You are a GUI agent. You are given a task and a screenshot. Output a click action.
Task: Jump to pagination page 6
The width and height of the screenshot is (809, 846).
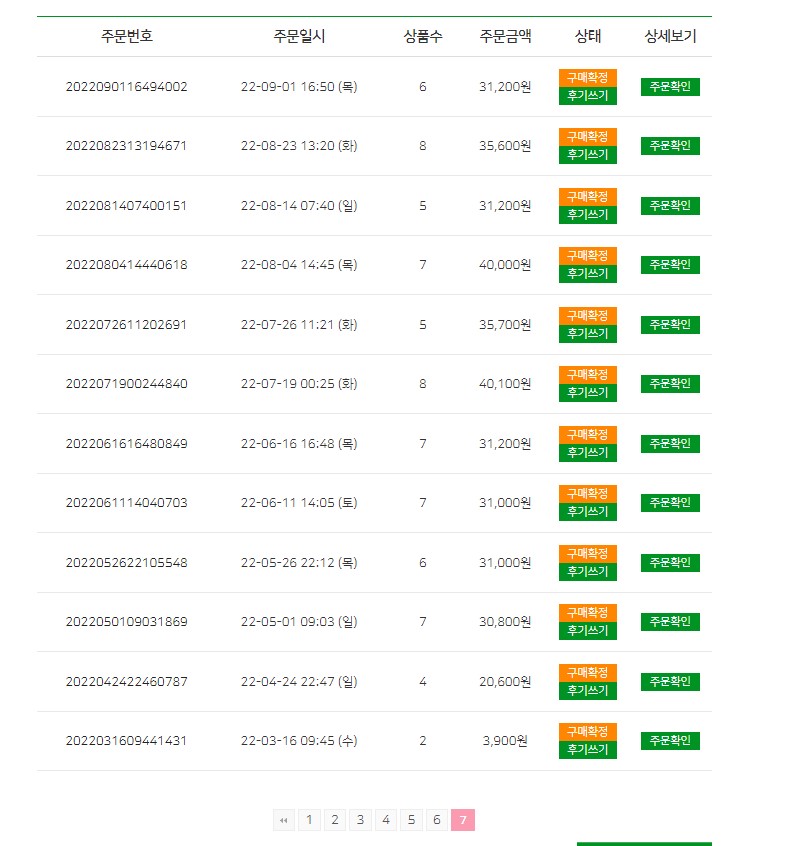[437, 820]
